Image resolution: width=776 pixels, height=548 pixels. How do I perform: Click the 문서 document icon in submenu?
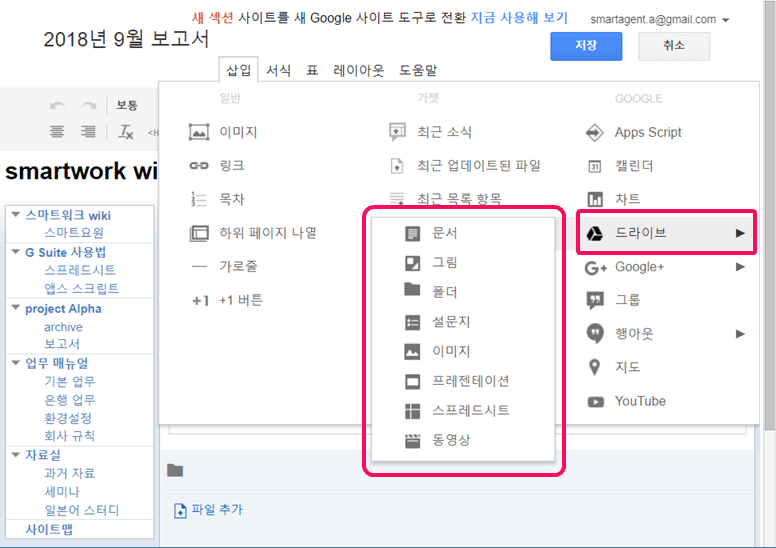[x=412, y=233]
